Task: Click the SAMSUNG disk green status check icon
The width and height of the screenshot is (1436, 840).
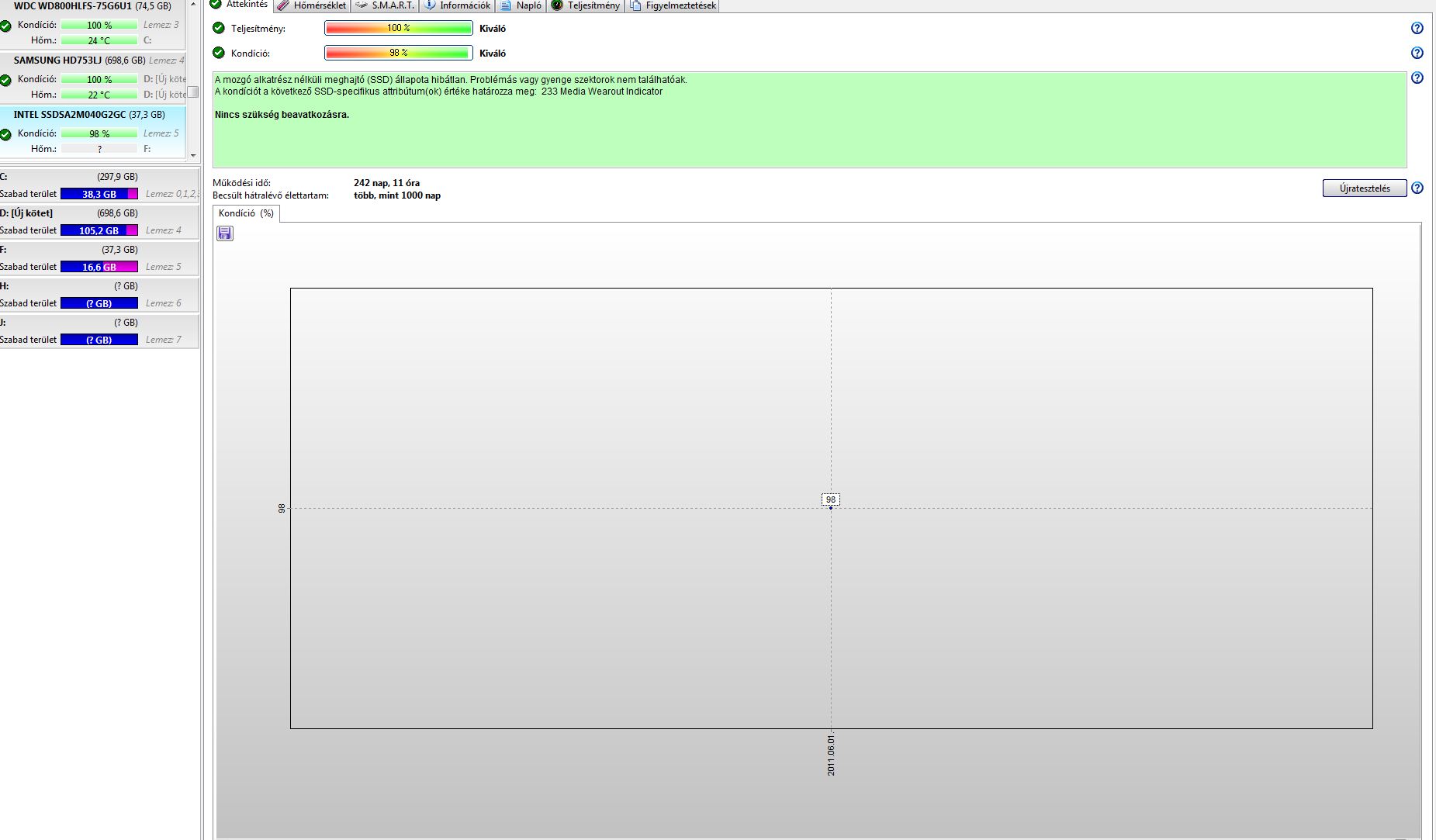Action: [x=6, y=80]
